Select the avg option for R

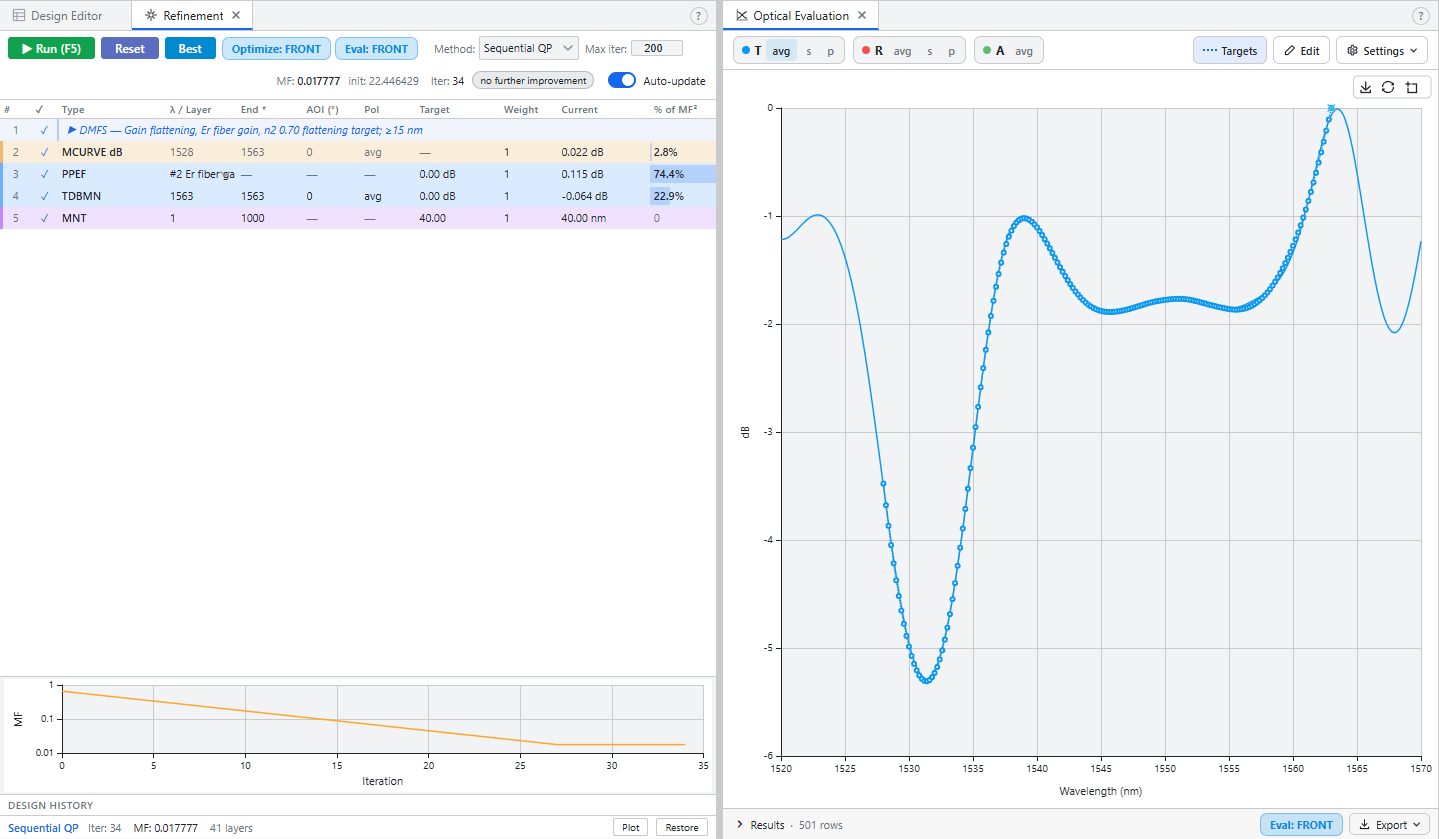click(x=902, y=50)
